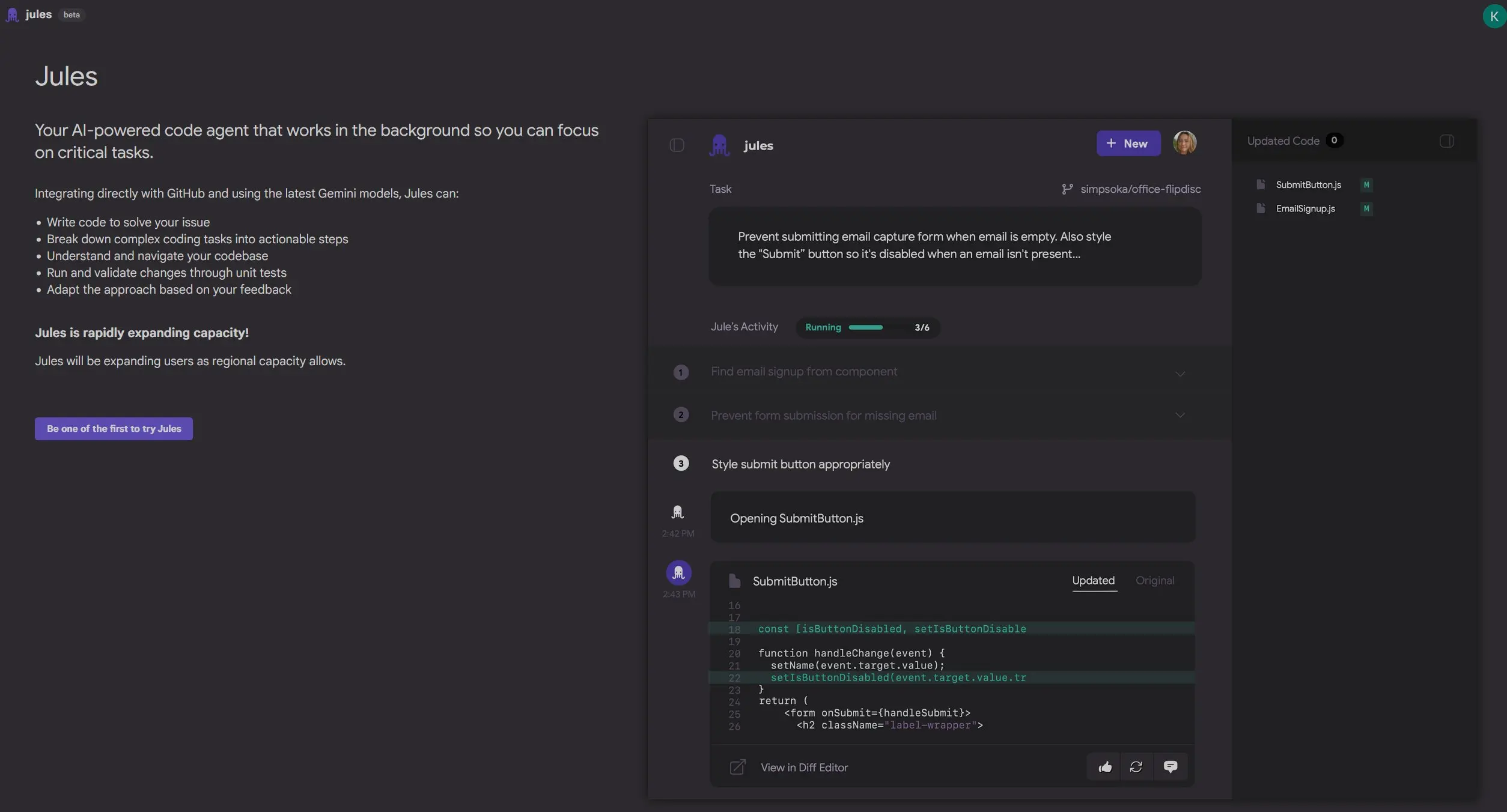Click the Running progress bar indicator
The image size is (1507, 812).
[x=867, y=327]
